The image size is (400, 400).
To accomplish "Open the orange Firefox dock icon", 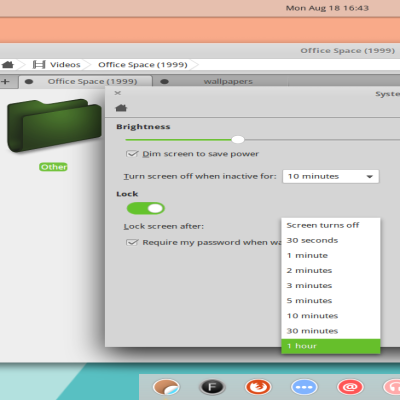I will coord(258,387).
